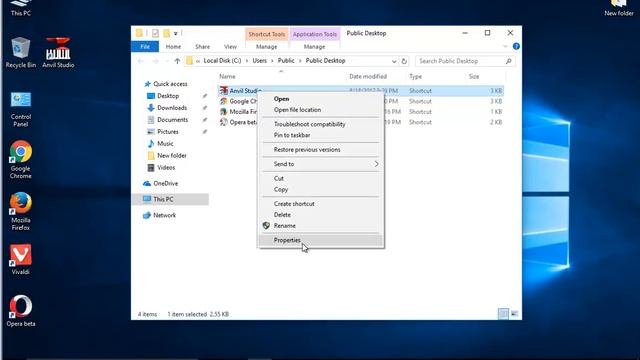Viewport: 640px width, 360px height.
Task: Select Quick access in navigation pane
Action: pos(170,84)
